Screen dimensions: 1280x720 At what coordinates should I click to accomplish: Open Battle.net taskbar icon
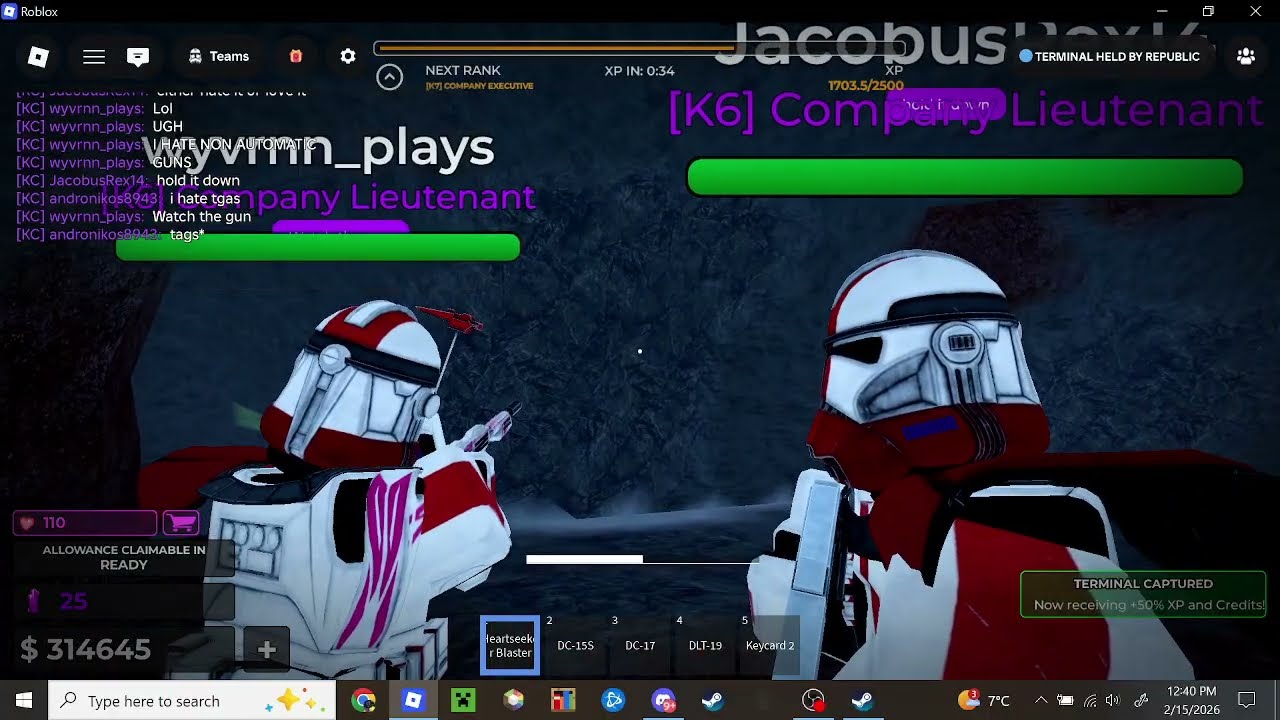tap(613, 701)
